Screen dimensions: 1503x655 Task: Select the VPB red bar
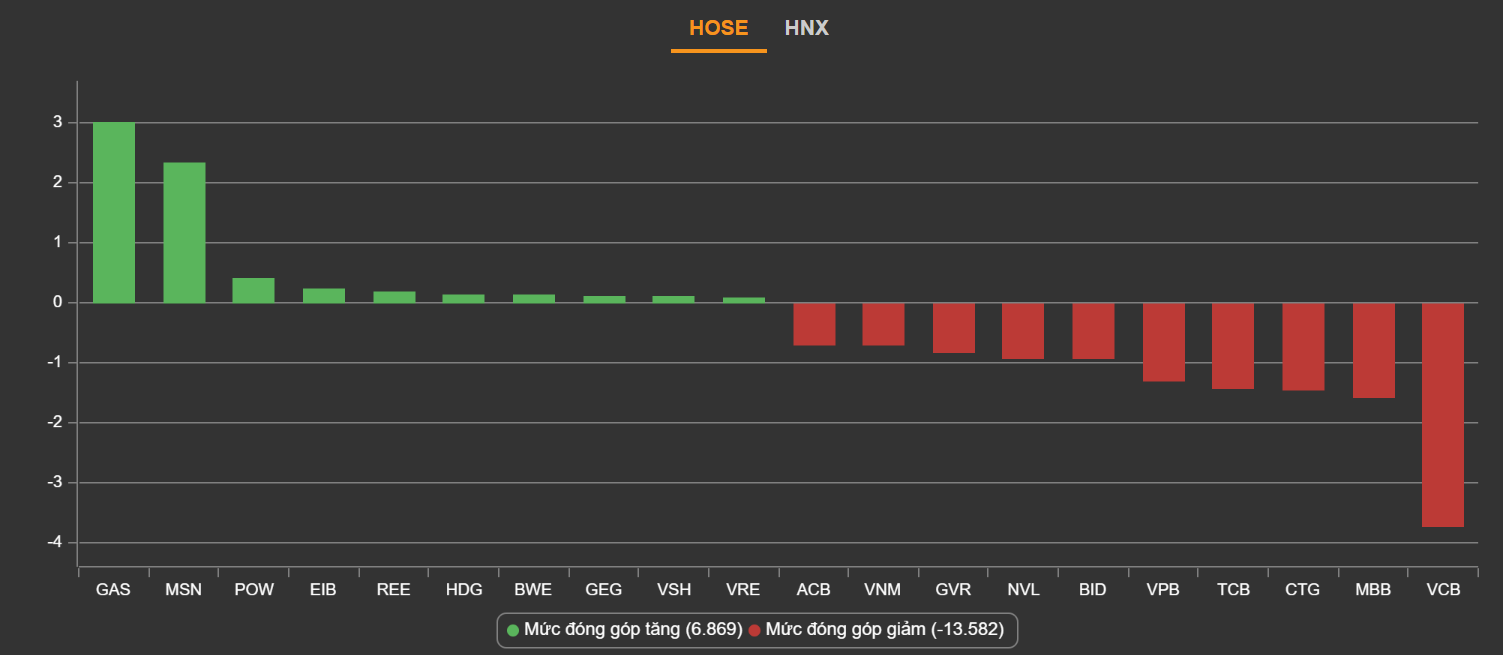coord(1164,342)
